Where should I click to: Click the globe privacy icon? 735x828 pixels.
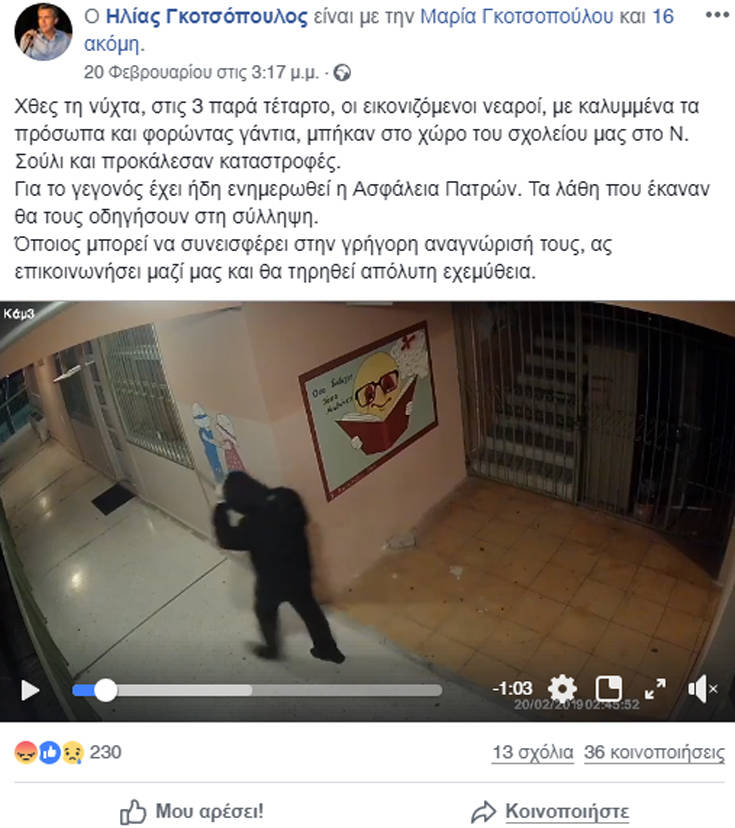342,72
